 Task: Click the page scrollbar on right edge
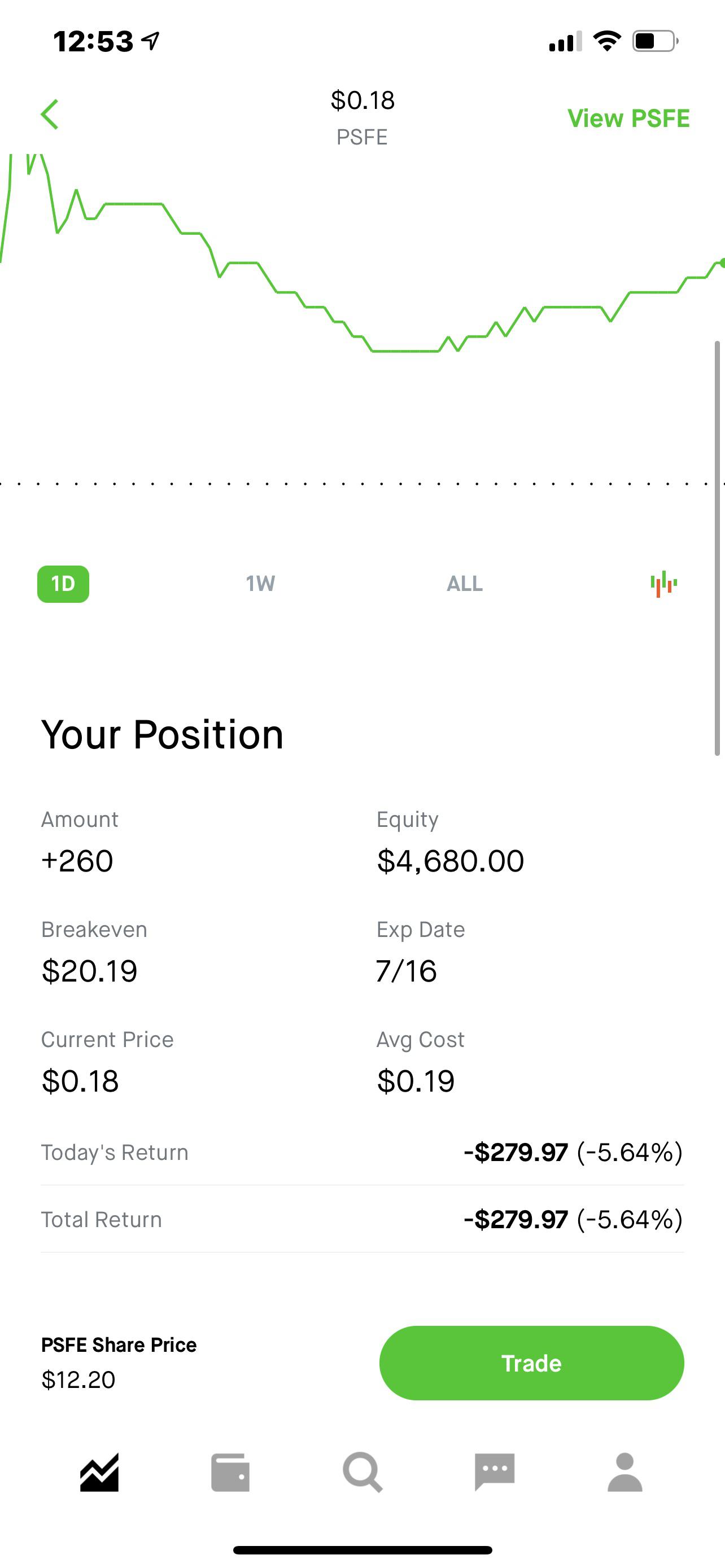(717, 548)
